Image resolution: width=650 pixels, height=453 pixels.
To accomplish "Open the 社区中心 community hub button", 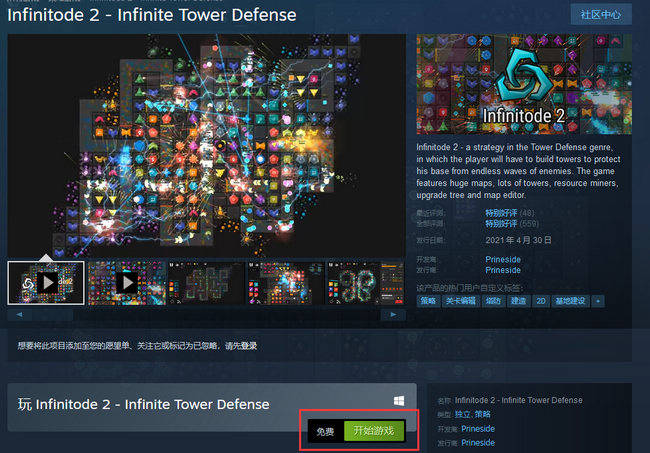I will pos(601,15).
